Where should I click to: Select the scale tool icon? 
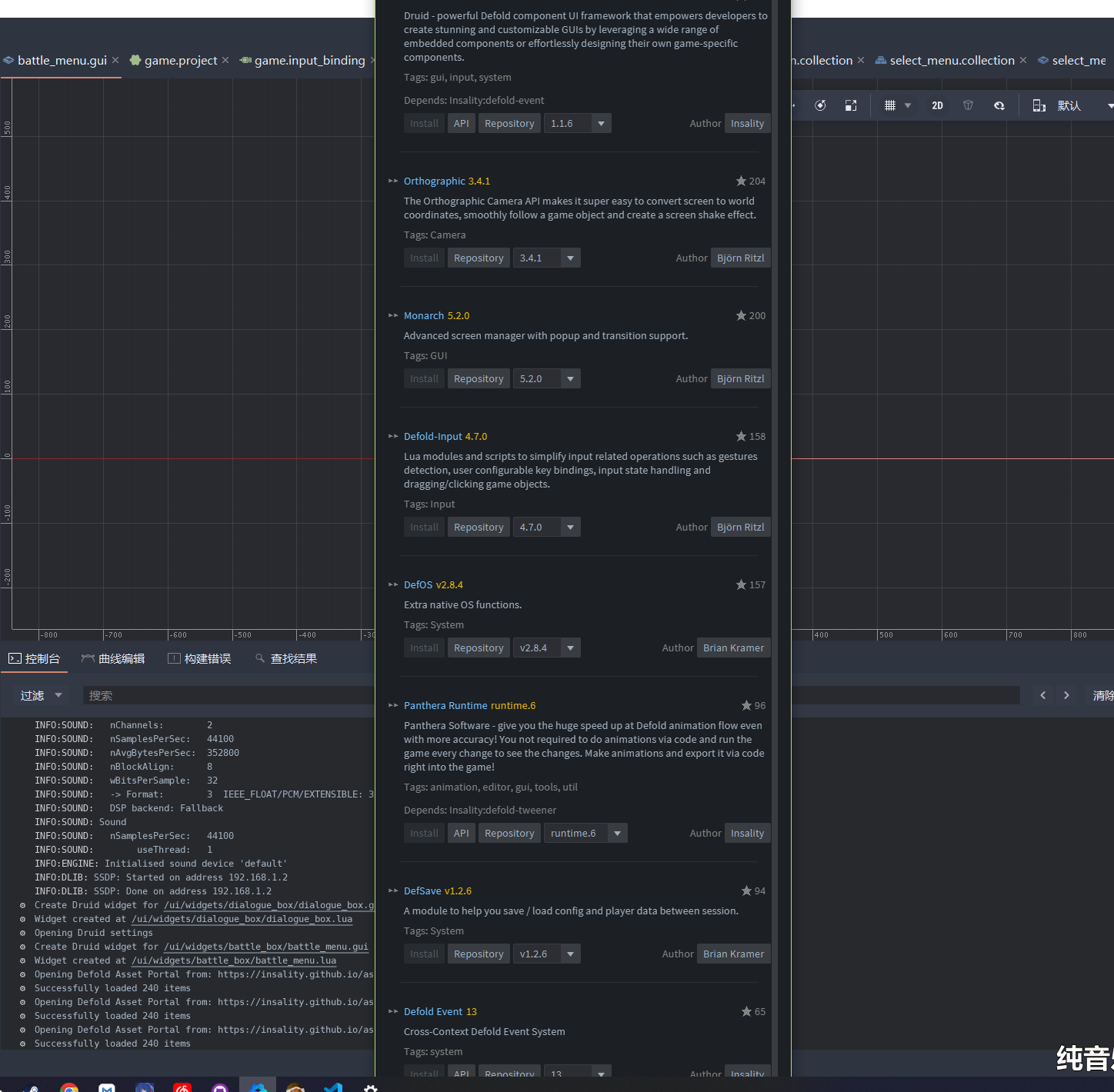851,105
